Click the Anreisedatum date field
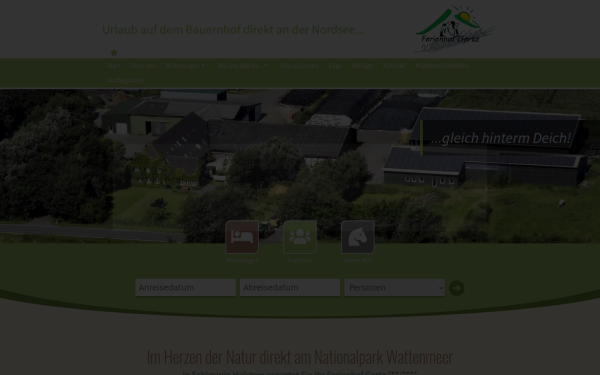This screenshot has height=375, width=600. coord(186,288)
